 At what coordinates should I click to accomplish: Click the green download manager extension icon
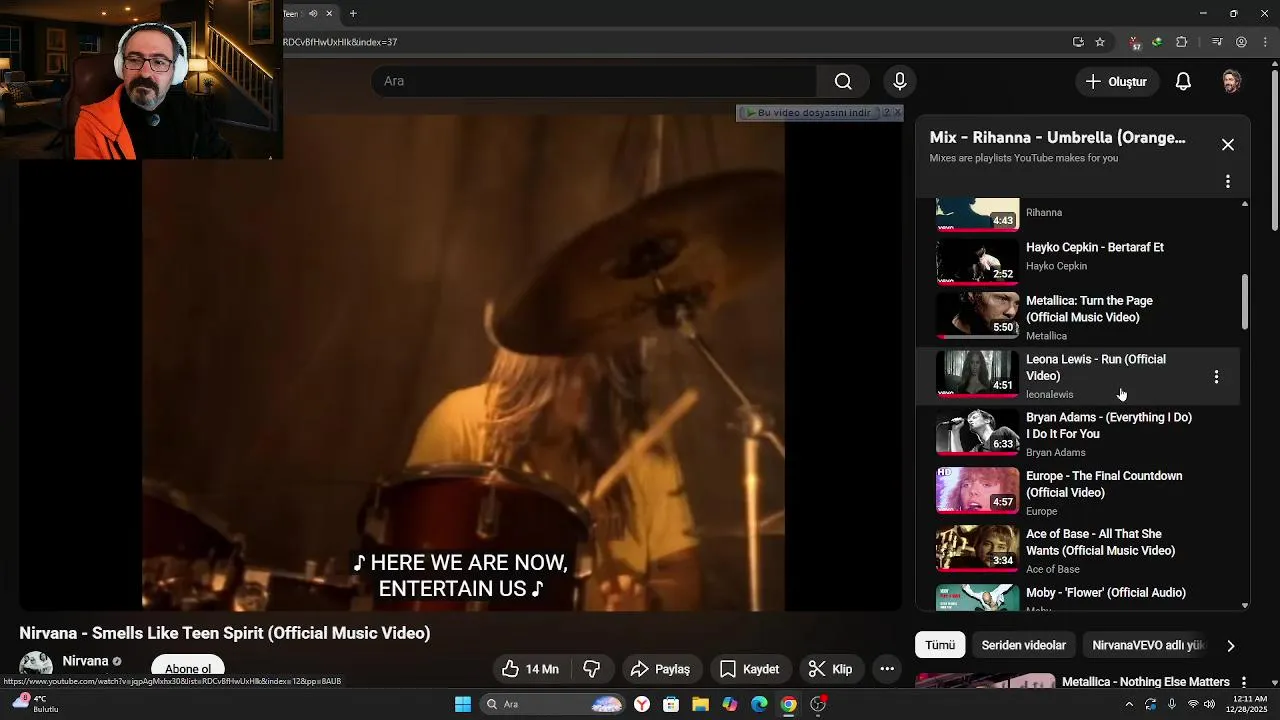click(x=1157, y=42)
